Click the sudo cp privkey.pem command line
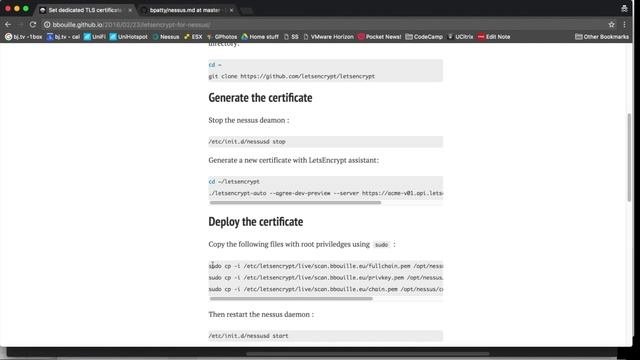 click(x=326, y=278)
